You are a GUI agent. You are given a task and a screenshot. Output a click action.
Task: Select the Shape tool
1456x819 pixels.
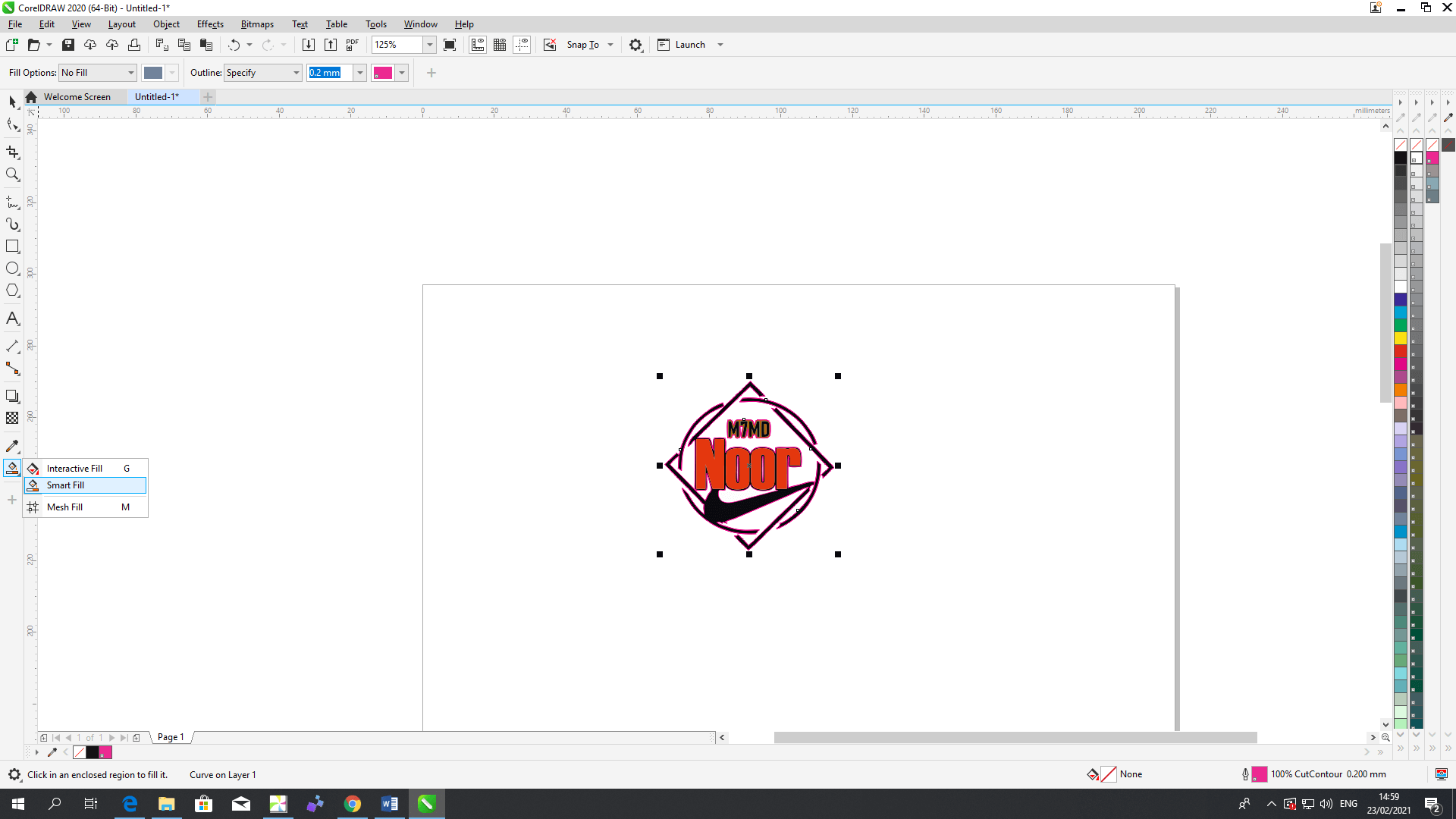tap(12, 124)
